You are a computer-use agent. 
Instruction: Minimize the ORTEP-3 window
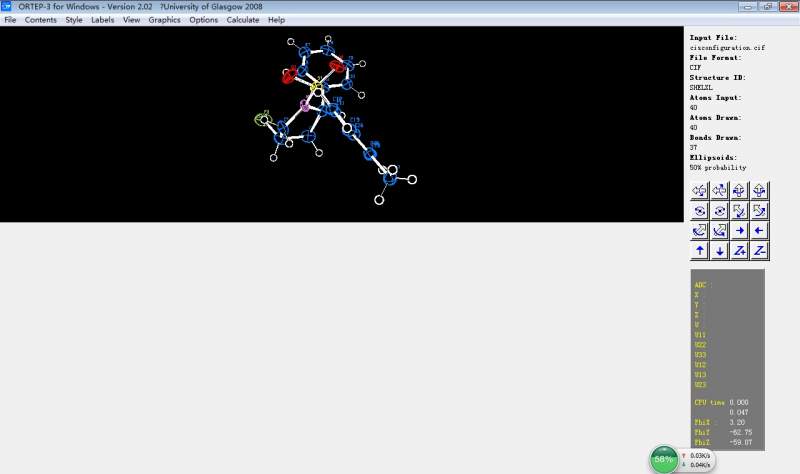[x=748, y=7]
